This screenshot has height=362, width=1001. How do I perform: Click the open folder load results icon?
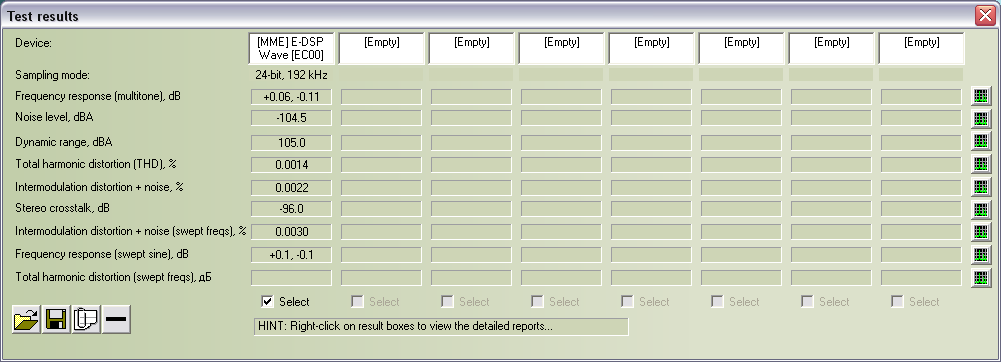[x=26, y=319]
